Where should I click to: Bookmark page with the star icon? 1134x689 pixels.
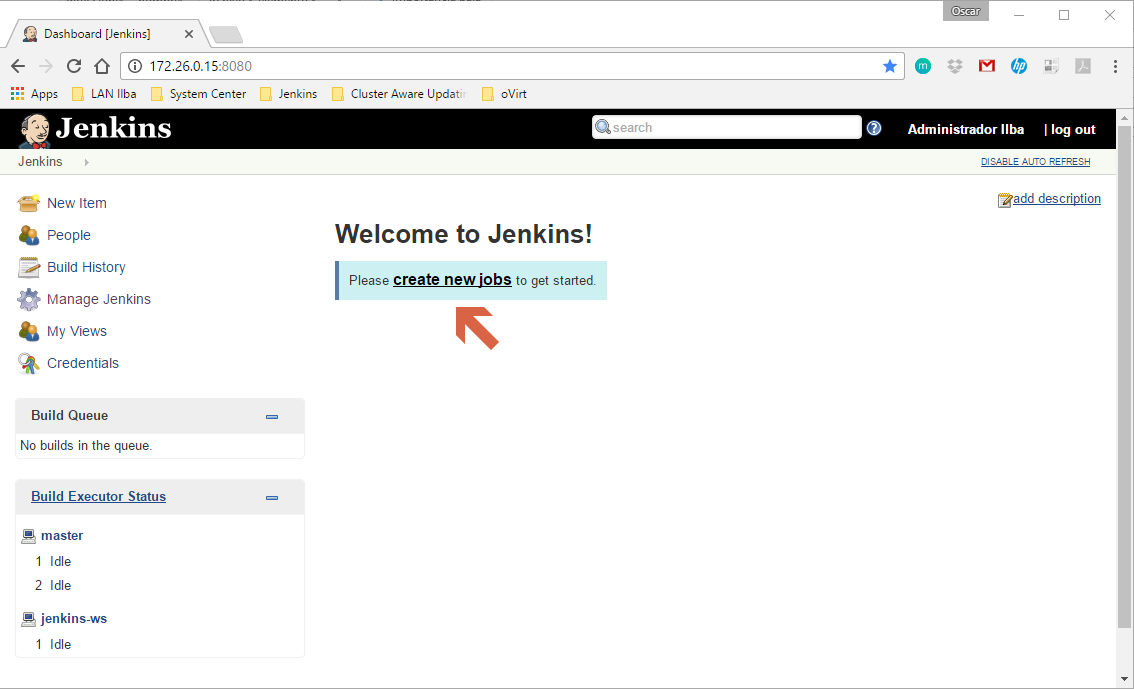[890, 66]
